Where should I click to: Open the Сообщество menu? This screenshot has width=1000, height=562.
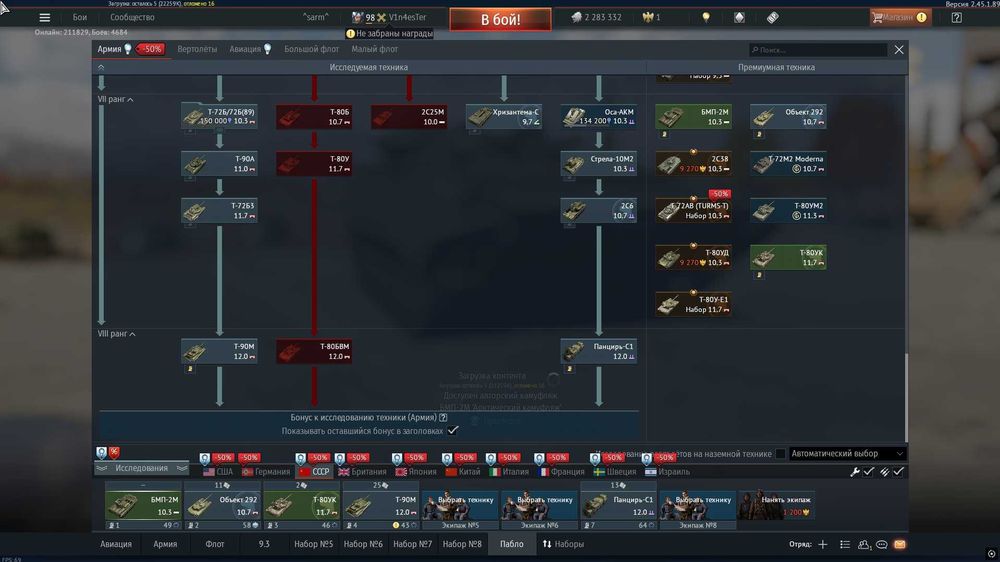[x=133, y=17]
